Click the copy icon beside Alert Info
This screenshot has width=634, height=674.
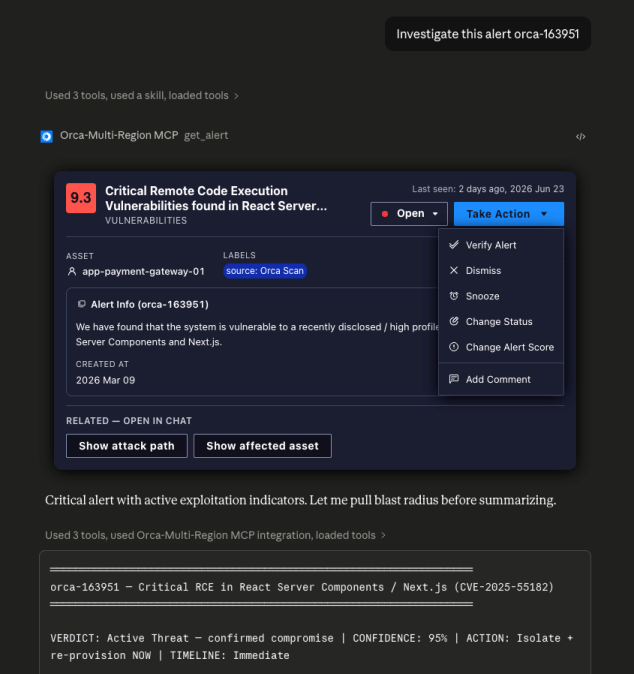pyautogui.click(x=82, y=304)
